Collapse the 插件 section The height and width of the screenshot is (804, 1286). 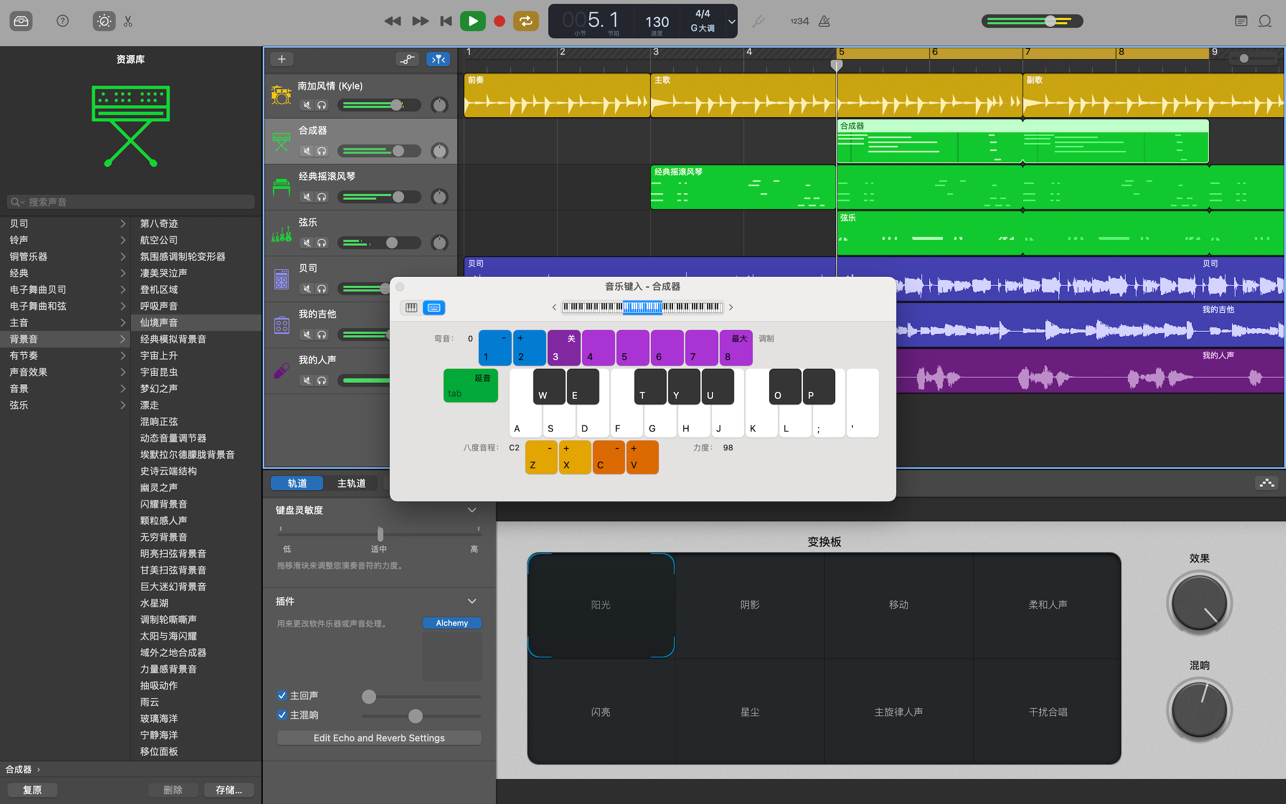(472, 602)
